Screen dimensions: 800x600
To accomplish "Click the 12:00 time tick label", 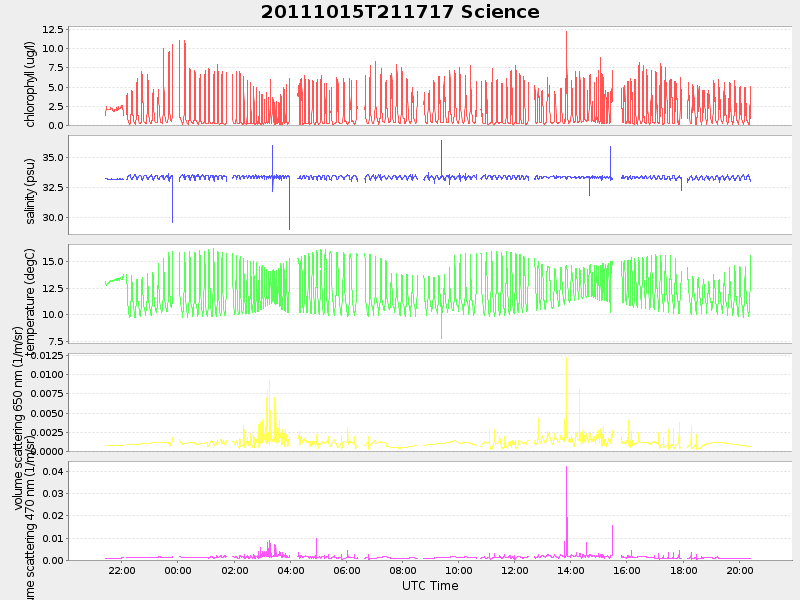I will point(515,570).
